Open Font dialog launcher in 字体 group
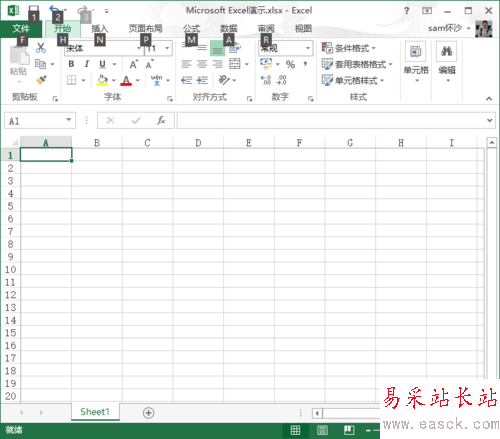Viewport: 500px width, 439px height. (x=170, y=98)
